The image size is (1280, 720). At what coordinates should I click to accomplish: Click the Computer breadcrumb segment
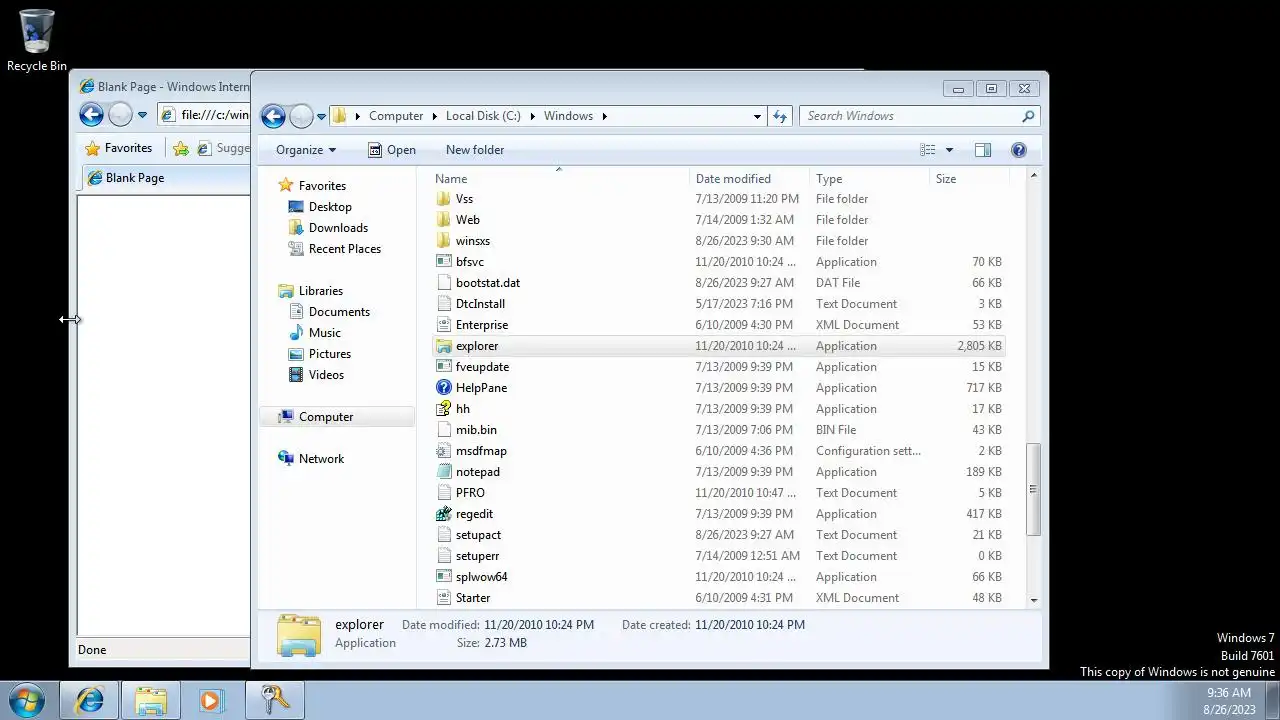pyautogui.click(x=396, y=116)
